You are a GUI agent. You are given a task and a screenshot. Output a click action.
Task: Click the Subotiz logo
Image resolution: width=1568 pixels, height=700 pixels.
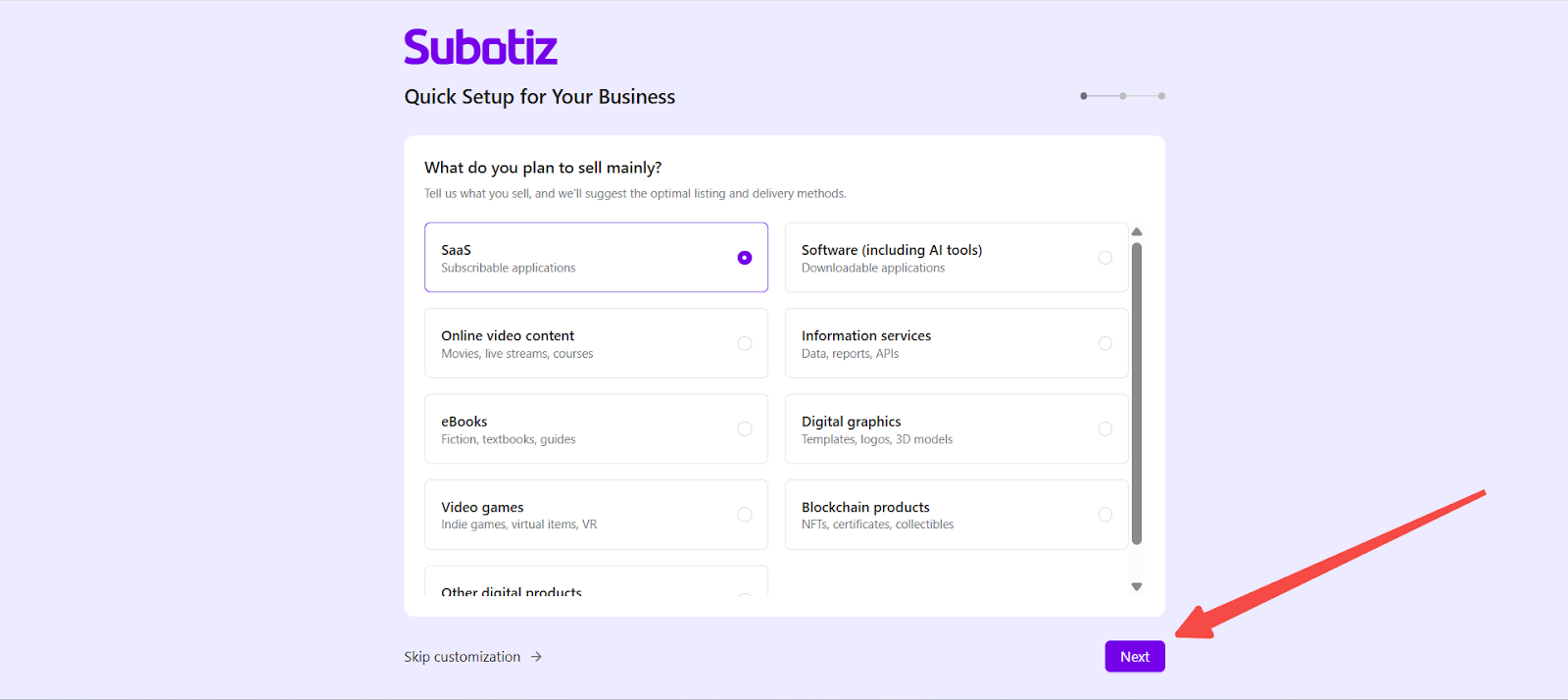point(480,47)
